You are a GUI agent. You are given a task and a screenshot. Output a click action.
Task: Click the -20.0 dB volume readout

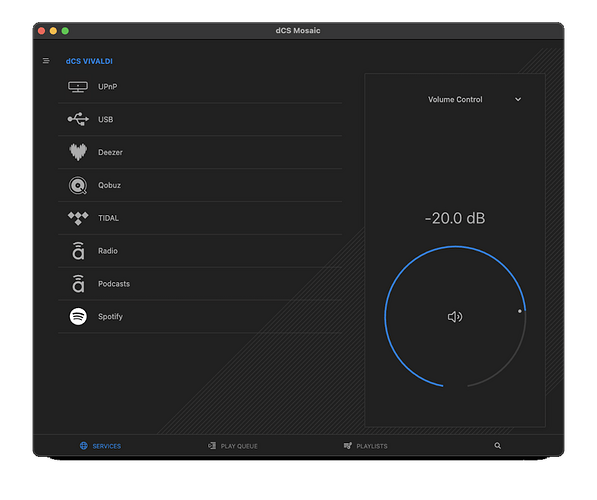(x=455, y=219)
